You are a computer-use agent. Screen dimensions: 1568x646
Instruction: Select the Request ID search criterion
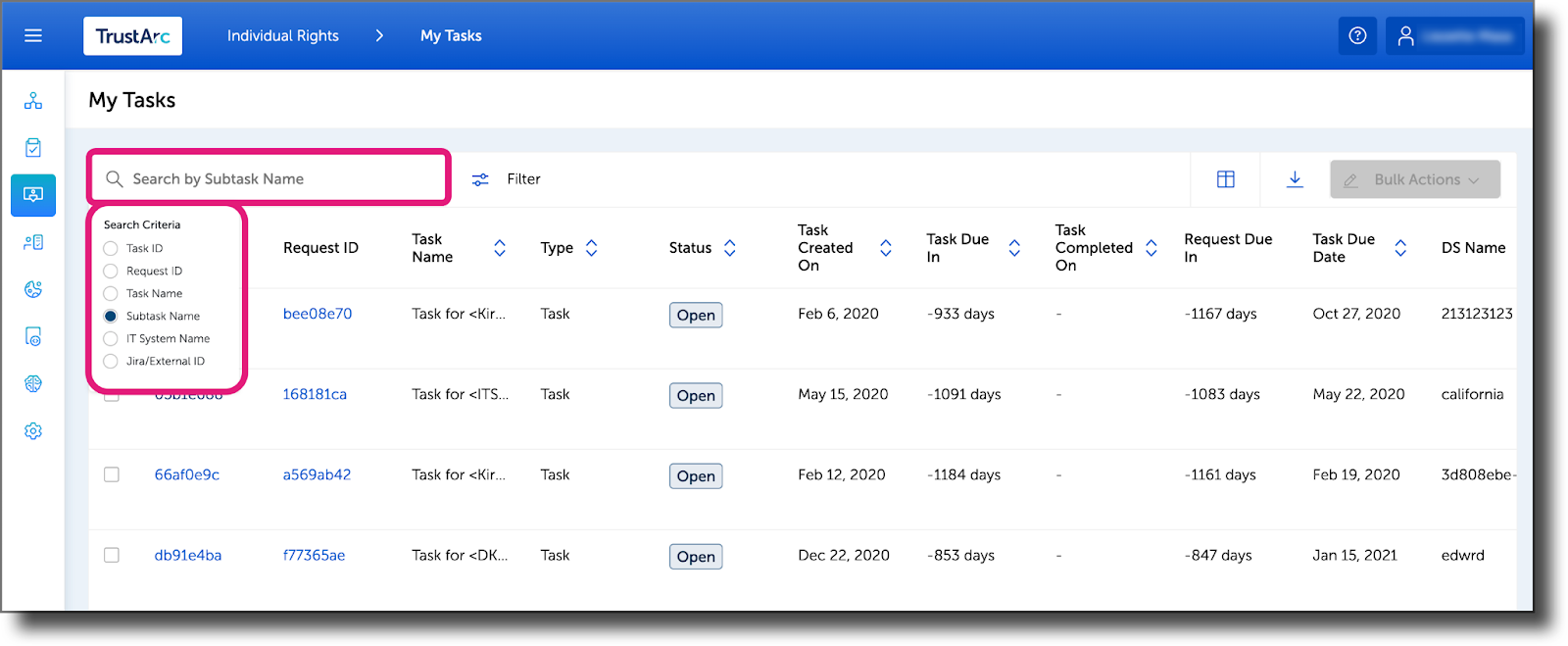tap(111, 271)
